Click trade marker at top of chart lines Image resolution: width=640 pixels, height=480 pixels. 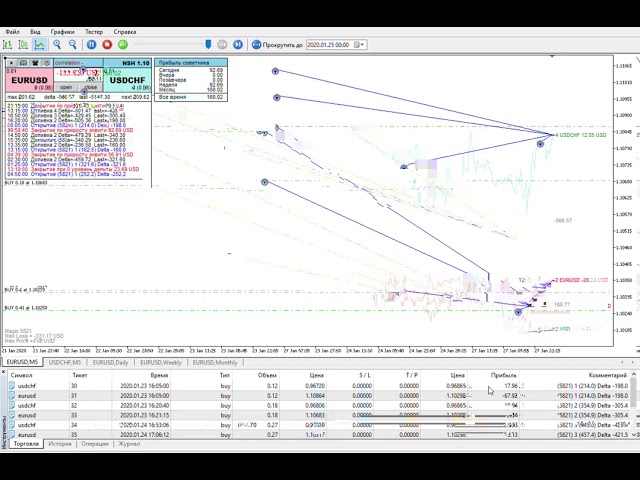pyautogui.click(x=276, y=71)
